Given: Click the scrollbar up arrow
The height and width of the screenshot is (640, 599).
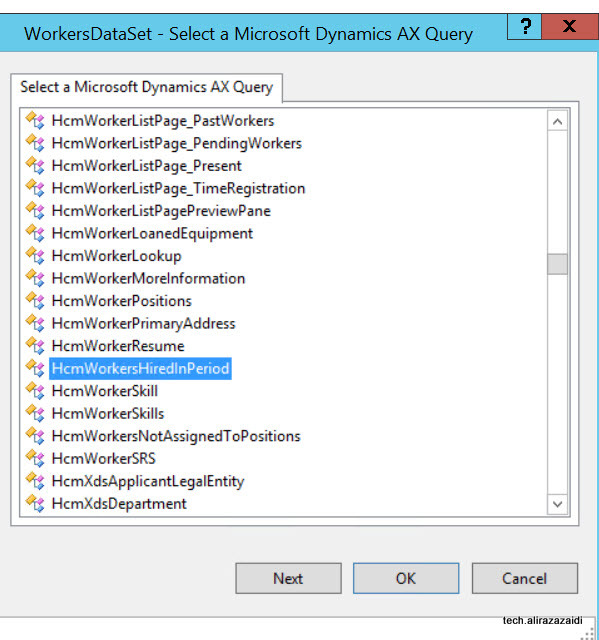Looking at the screenshot, I should coord(557,121).
